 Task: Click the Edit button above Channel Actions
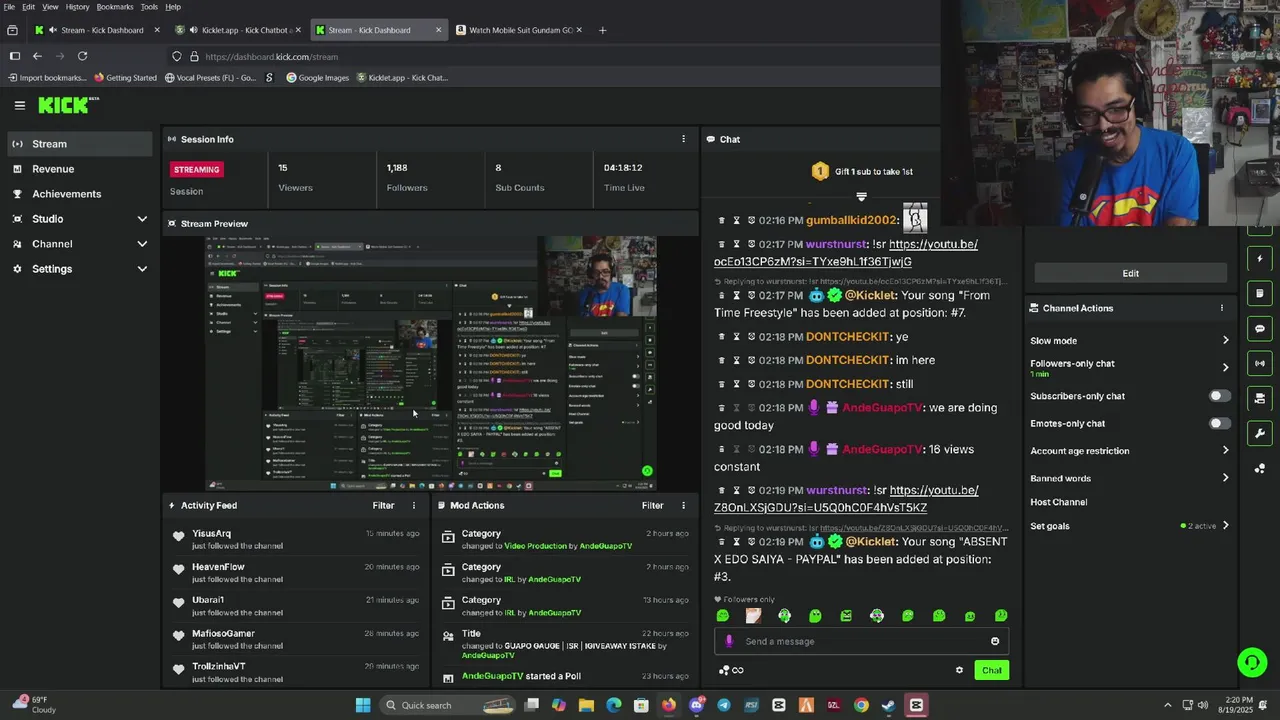(x=1130, y=273)
